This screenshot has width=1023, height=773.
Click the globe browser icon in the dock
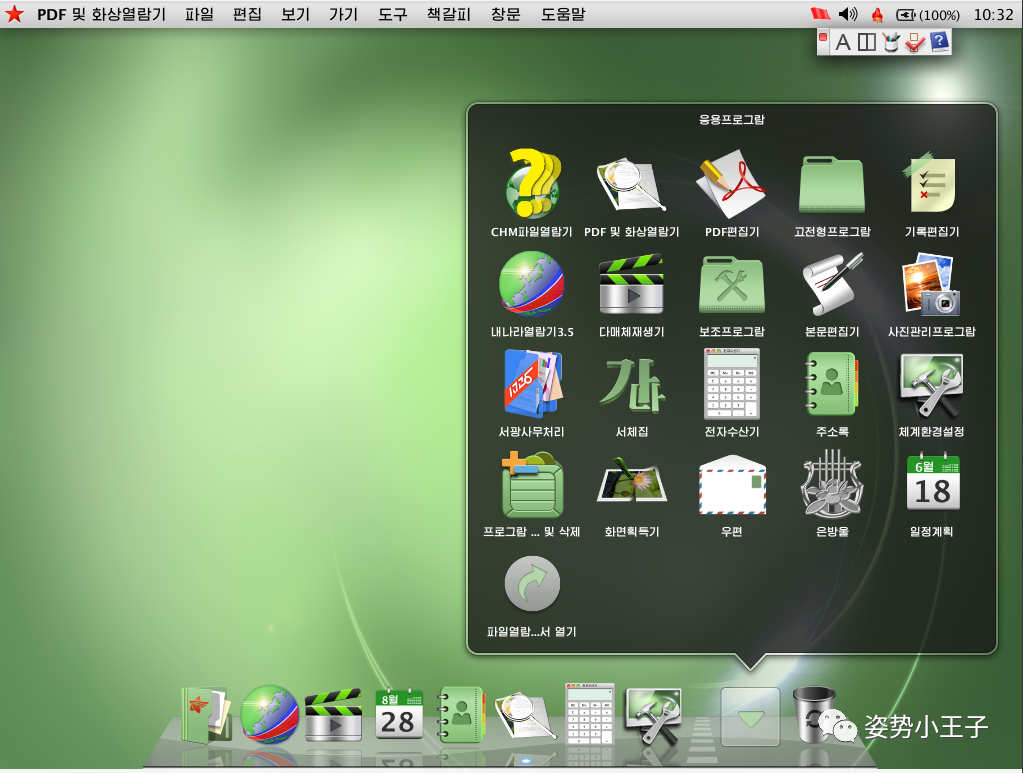click(x=269, y=715)
